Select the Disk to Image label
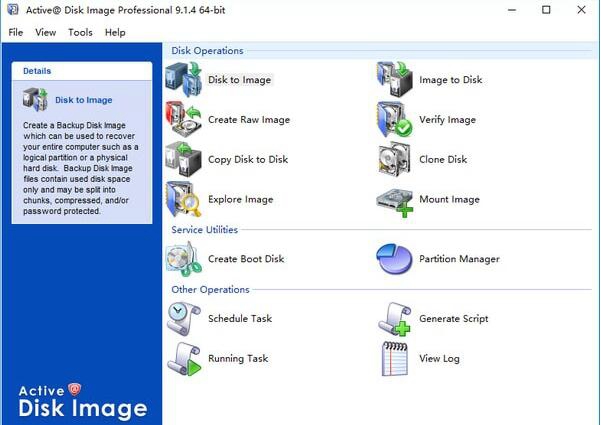601x425 pixels. 240,80
